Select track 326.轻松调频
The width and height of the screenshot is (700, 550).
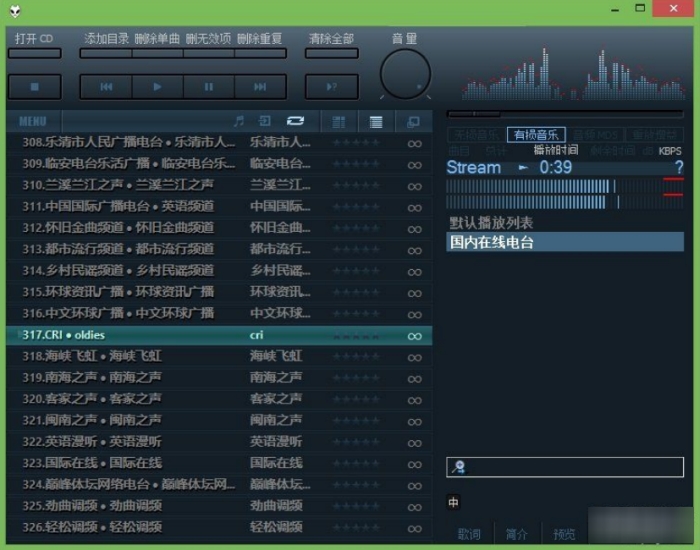point(219,528)
